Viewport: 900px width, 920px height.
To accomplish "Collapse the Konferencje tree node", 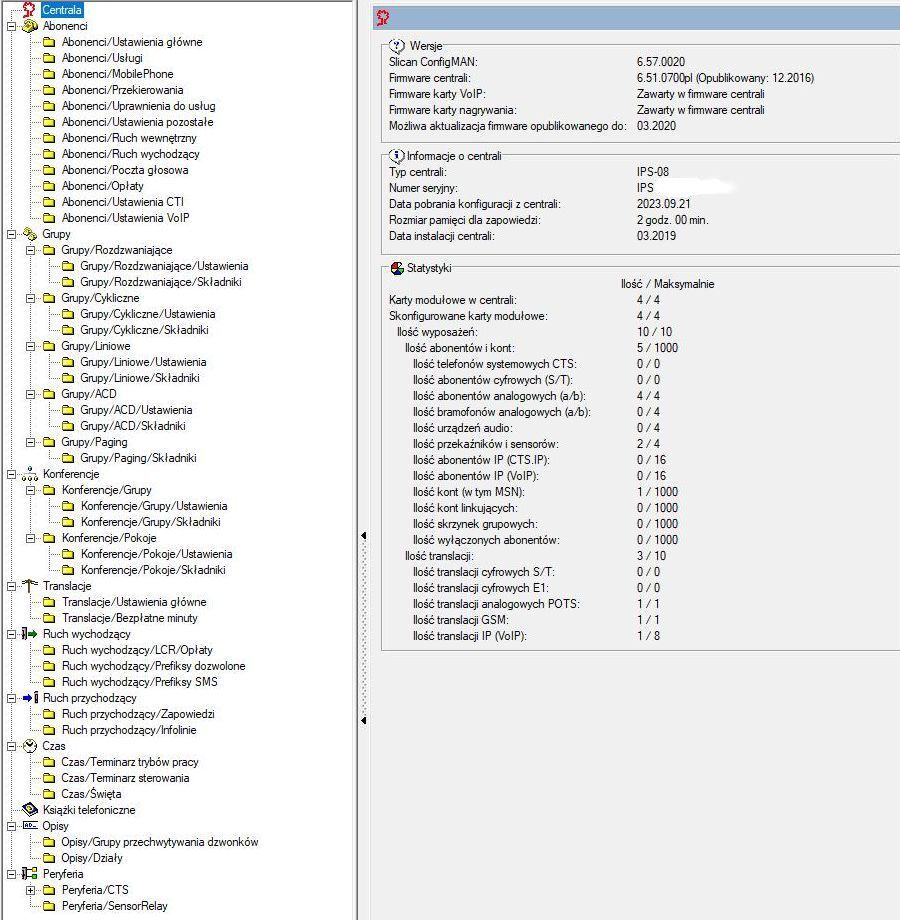I will (x=11, y=474).
